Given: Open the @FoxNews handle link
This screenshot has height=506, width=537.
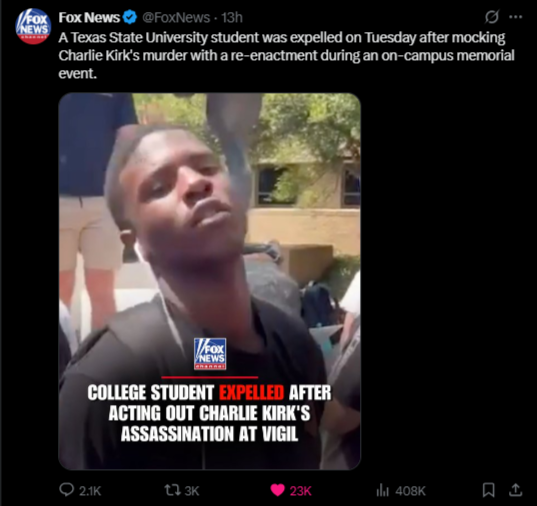Looking at the screenshot, I should [x=176, y=17].
